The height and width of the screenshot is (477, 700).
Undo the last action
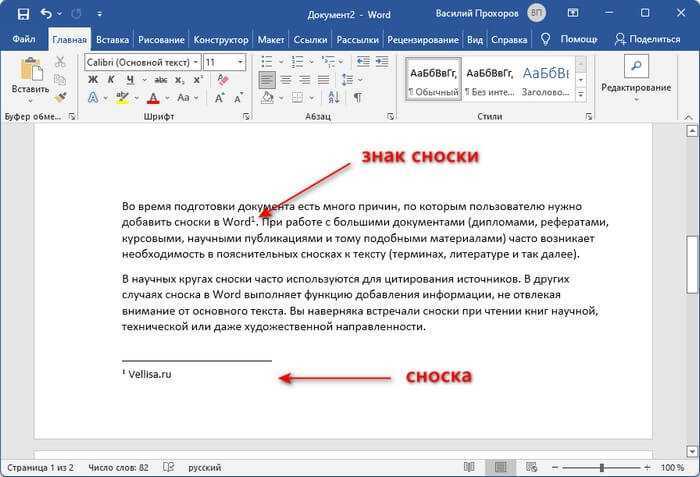46,14
